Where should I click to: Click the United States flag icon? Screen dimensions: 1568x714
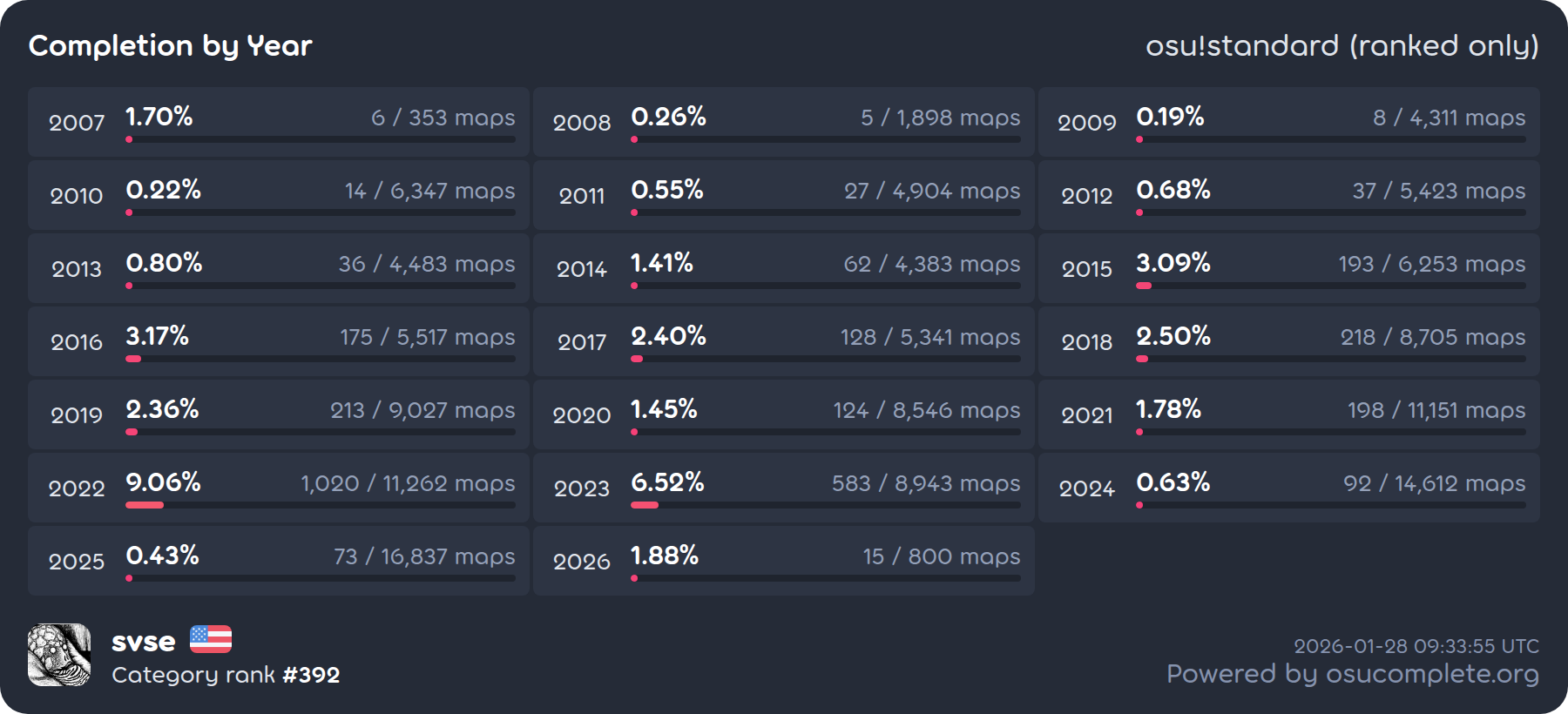(211, 639)
